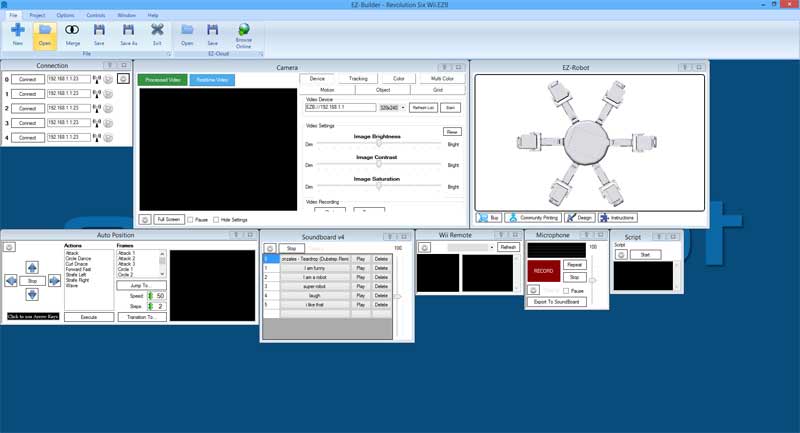Image resolution: width=800 pixels, height=433 pixels.
Task: Click Buy cart icon button in EZ-Robot
Action: tap(489, 218)
